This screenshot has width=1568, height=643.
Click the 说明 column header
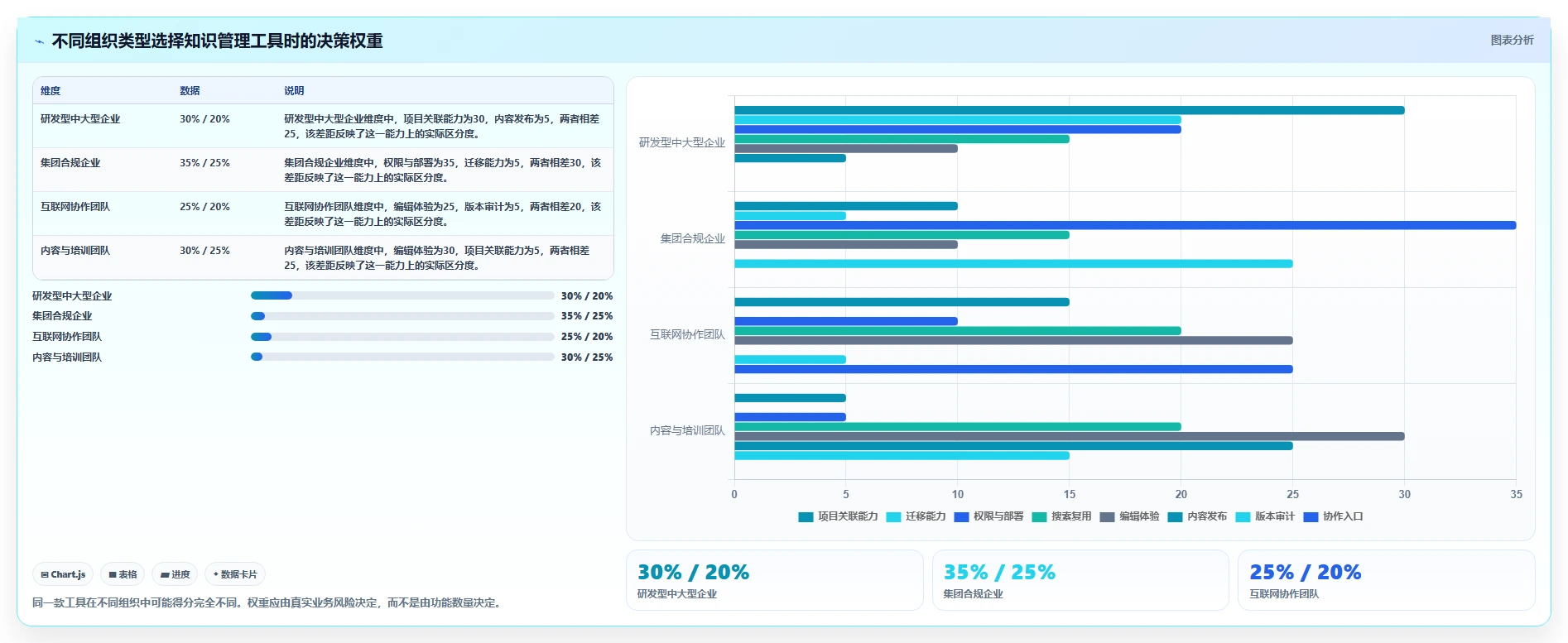click(x=294, y=91)
